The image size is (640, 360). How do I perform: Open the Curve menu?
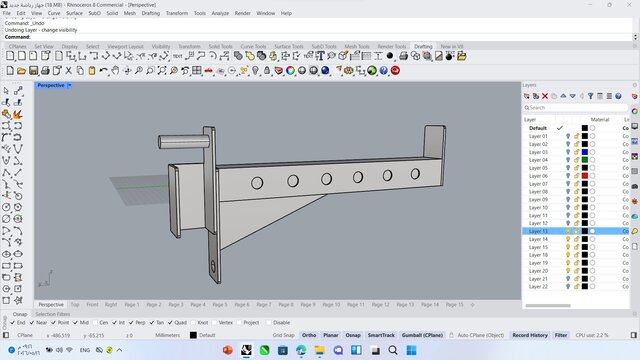54,13
